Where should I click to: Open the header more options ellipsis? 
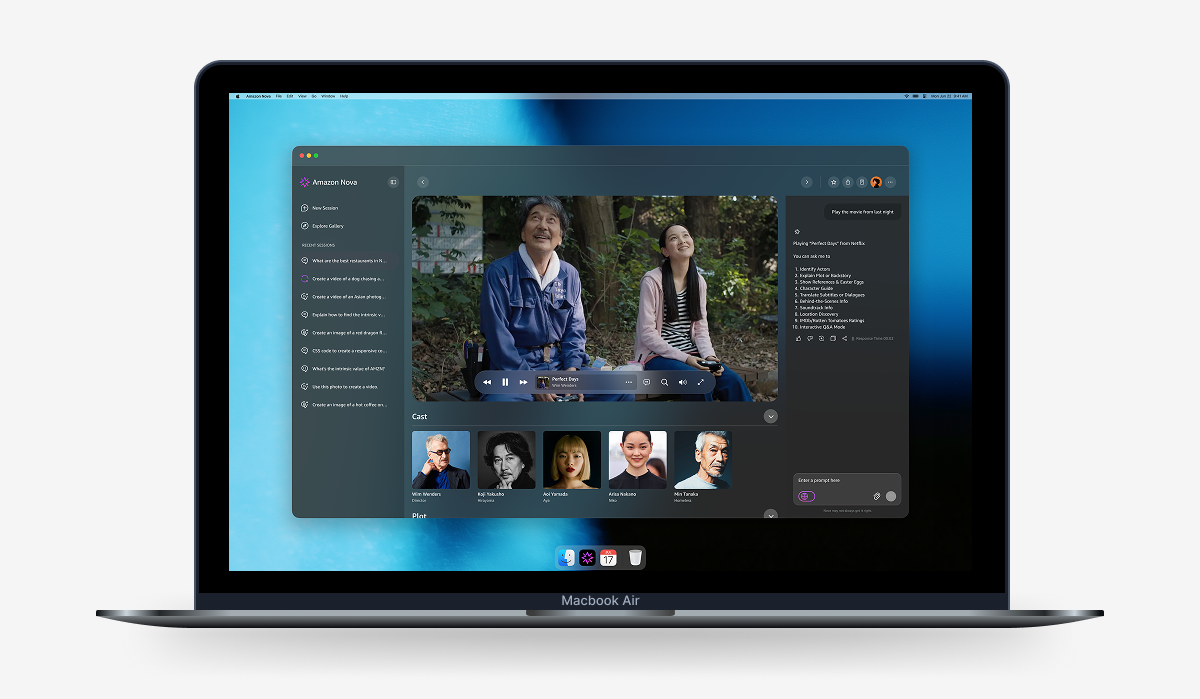tap(890, 182)
